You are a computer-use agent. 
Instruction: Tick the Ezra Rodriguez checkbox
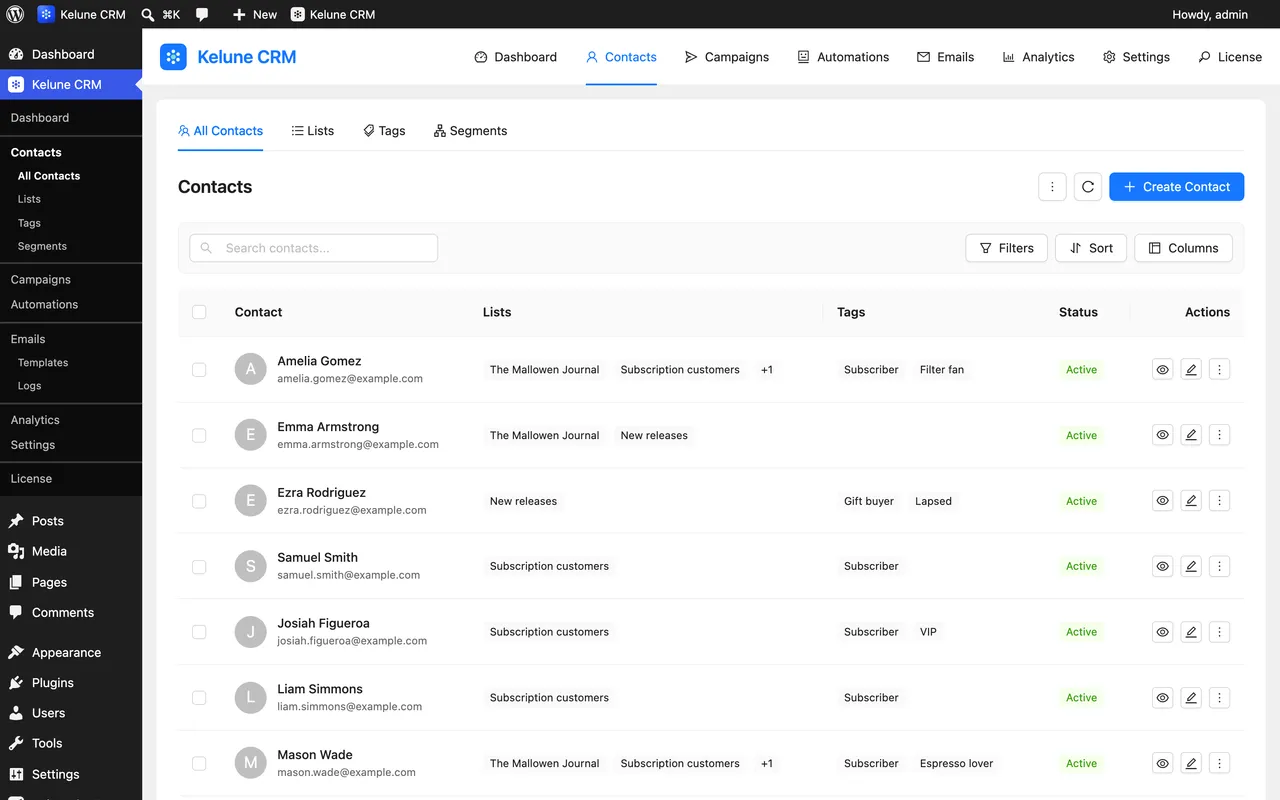coord(199,501)
